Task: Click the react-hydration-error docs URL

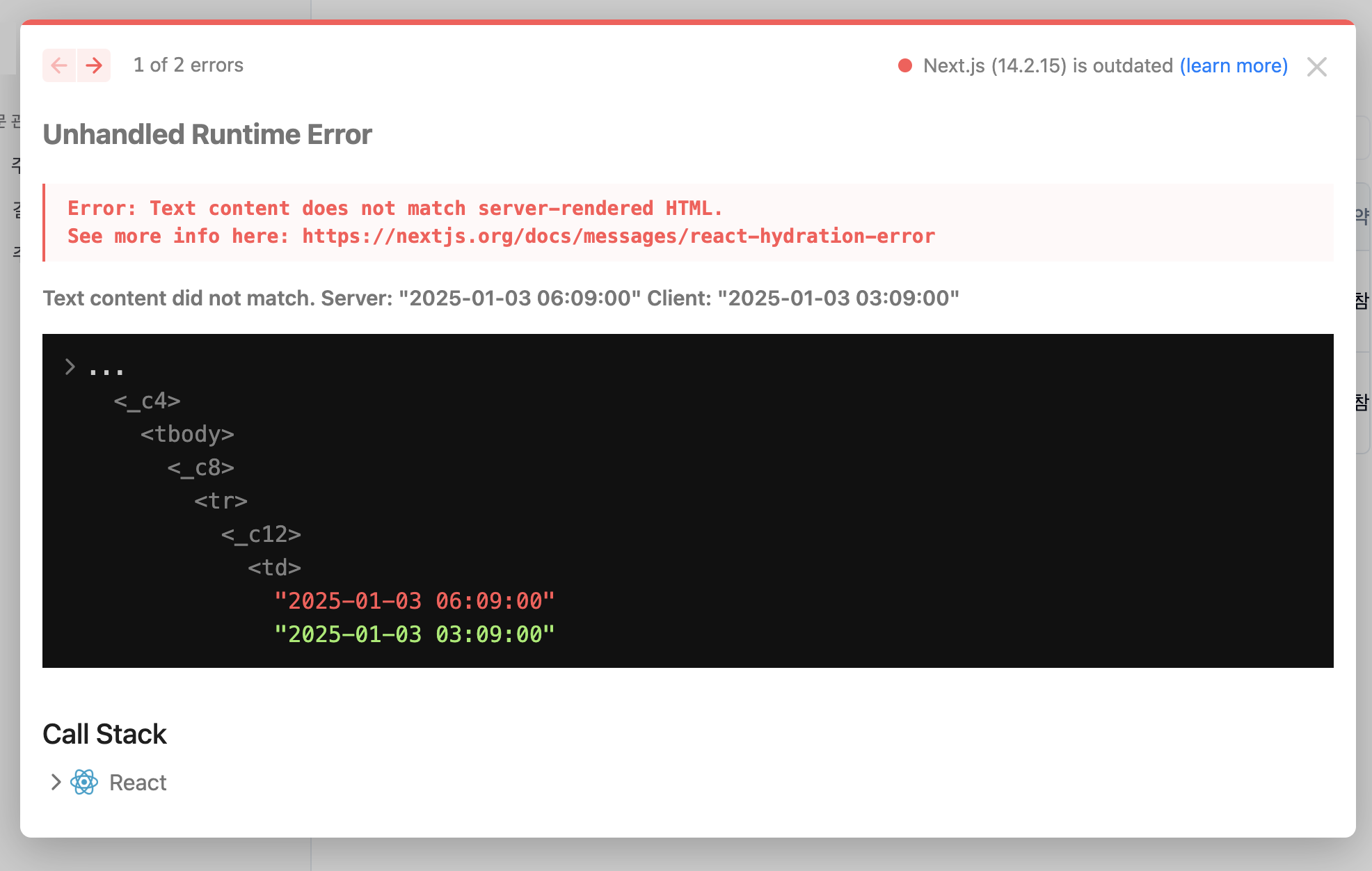Action: (618, 237)
